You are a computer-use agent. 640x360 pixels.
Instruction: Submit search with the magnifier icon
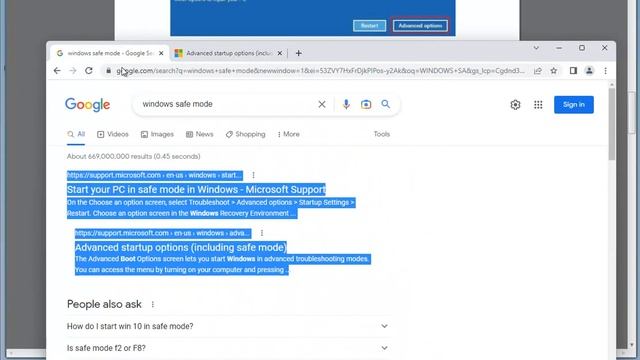point(386,104)
